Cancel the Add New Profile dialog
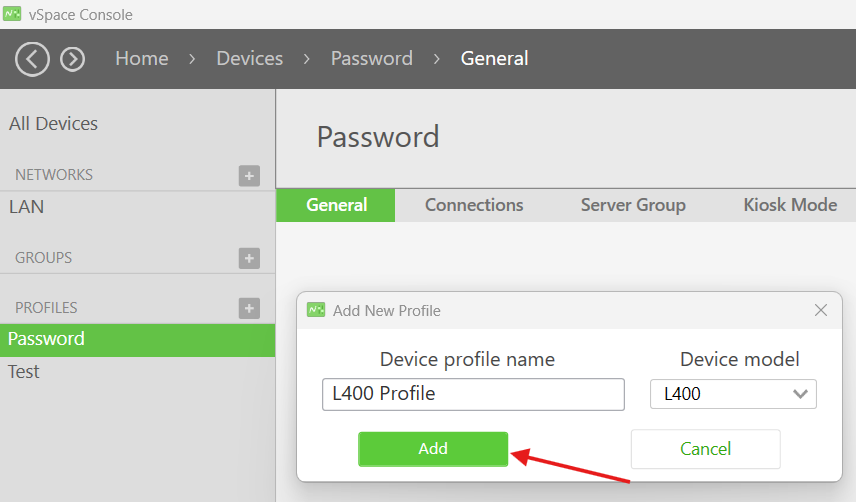 coord(705,449)
